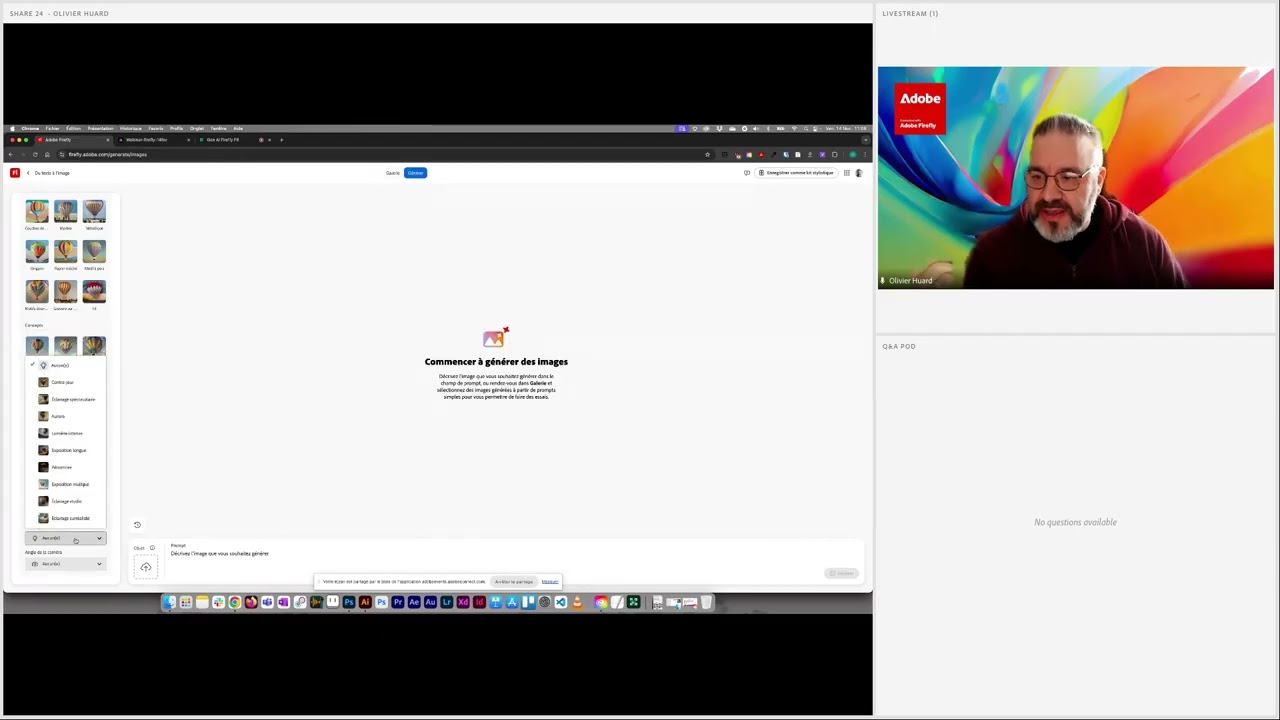Open Illustrator from the Dock

[x=365, y=602]
